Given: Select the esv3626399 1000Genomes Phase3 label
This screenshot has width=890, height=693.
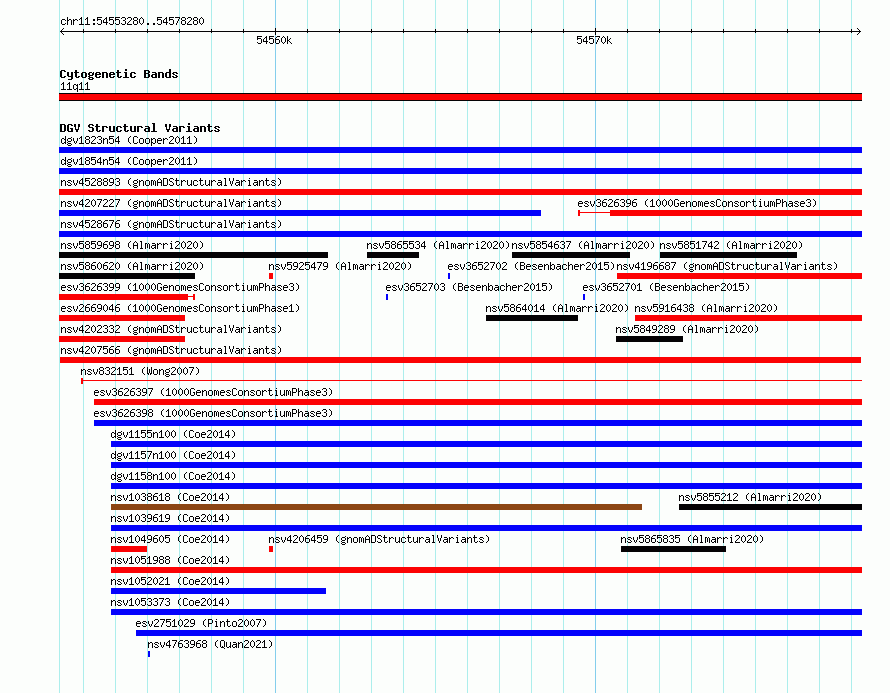Looking at the screenshot, I should [x=180, y=287].
